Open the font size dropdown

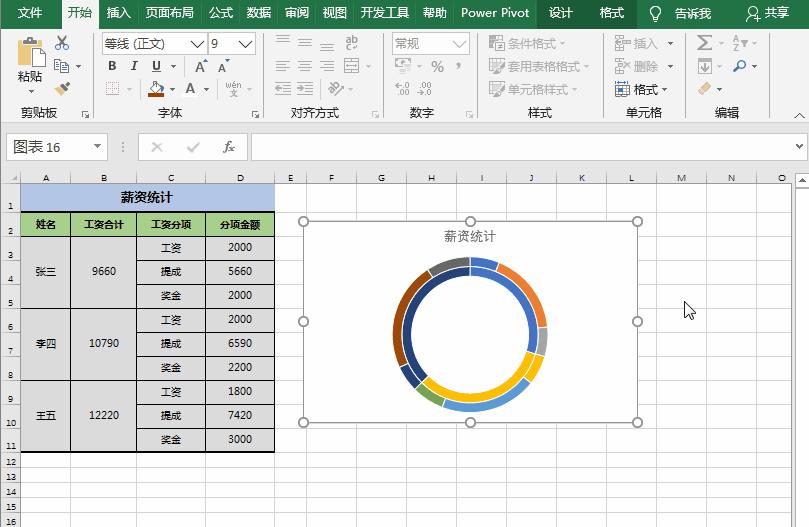click(x=246, y=44)
